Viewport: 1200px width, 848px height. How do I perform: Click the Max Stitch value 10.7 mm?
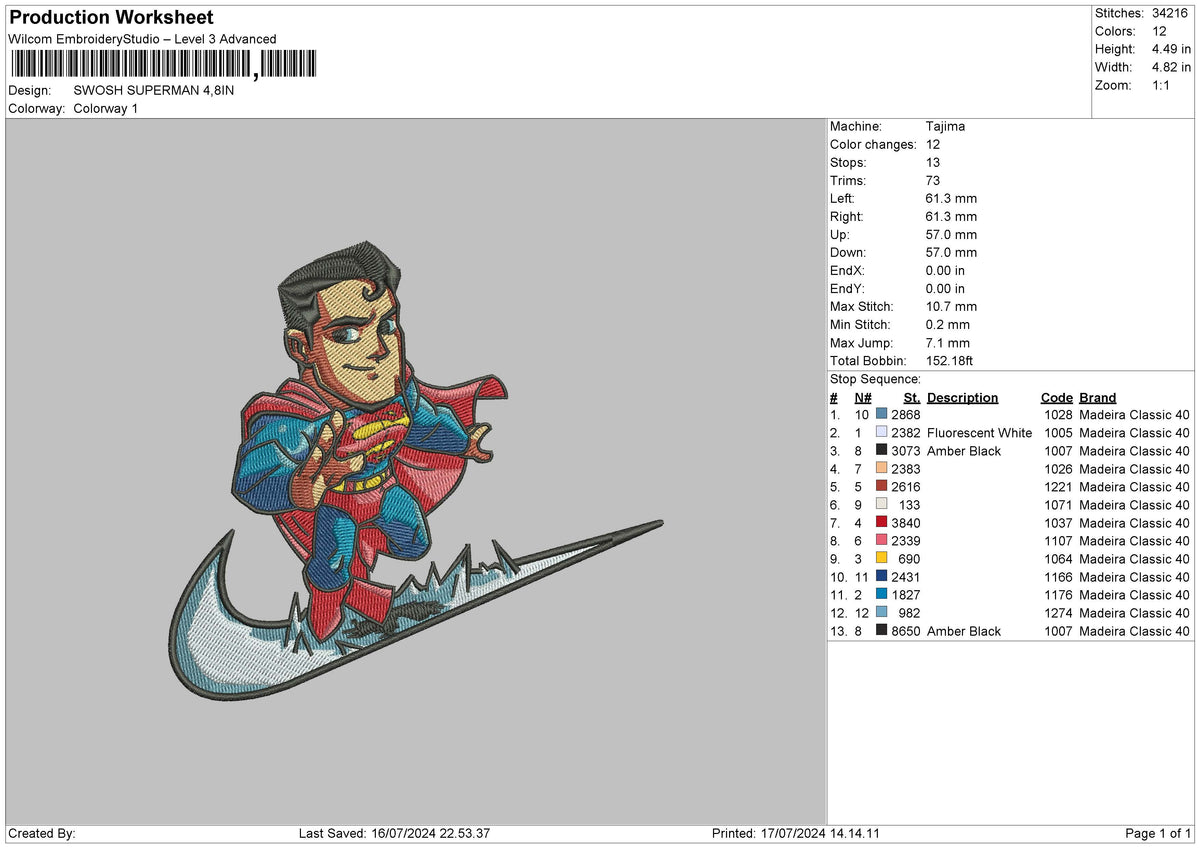coord(951,307)
